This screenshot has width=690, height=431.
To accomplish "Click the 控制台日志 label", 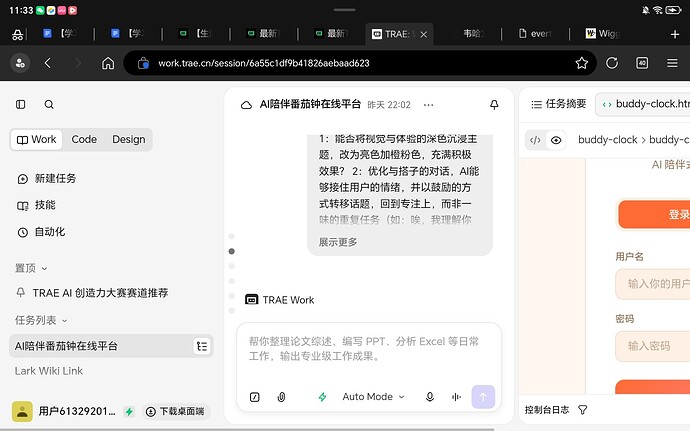I will click(x=547, y=410).
